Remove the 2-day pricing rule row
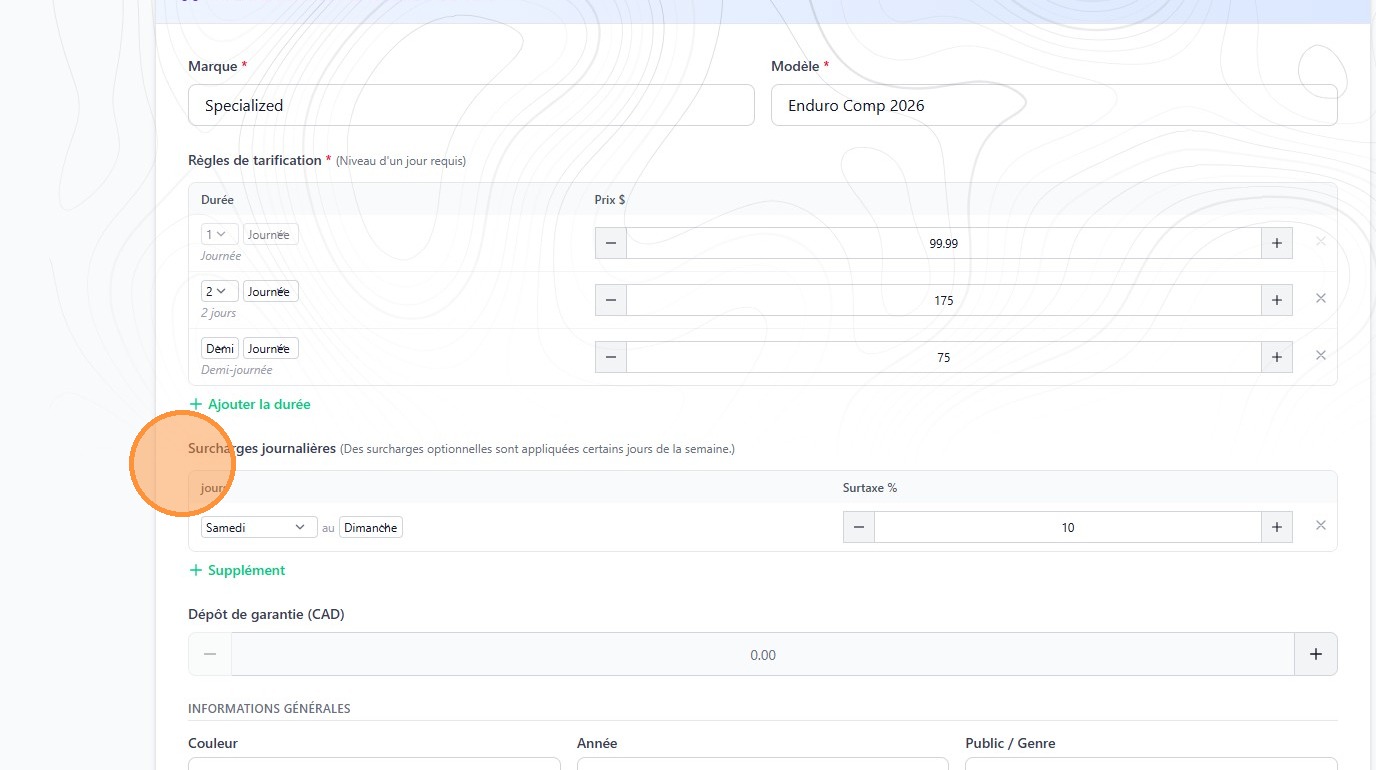 1320,298
